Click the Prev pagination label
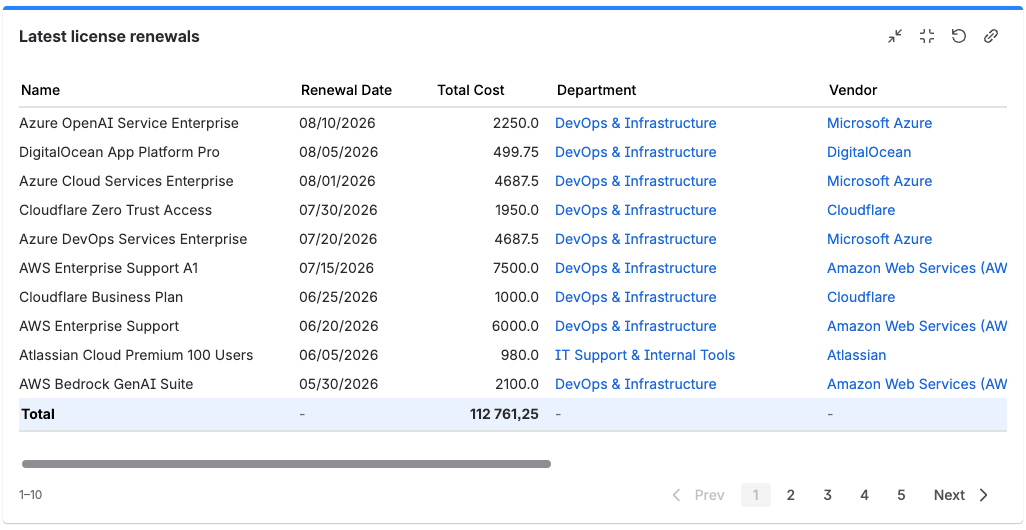 point(709,495)
